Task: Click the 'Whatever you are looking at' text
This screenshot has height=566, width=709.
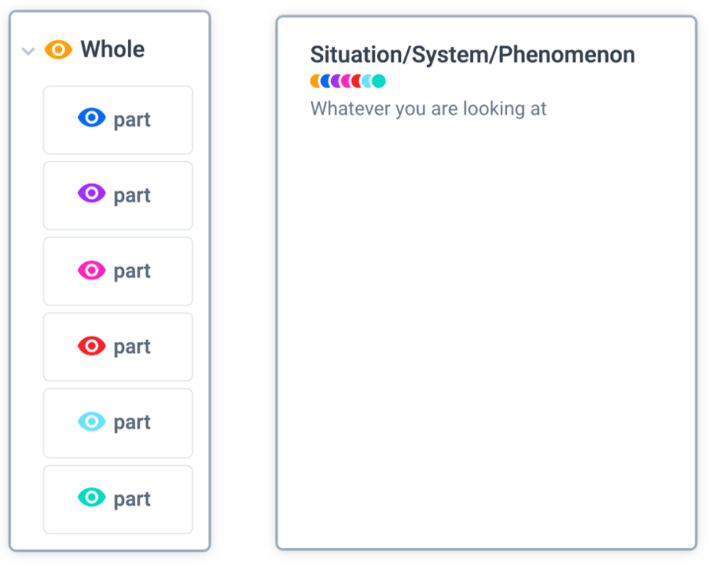Action: coord(428,108)
